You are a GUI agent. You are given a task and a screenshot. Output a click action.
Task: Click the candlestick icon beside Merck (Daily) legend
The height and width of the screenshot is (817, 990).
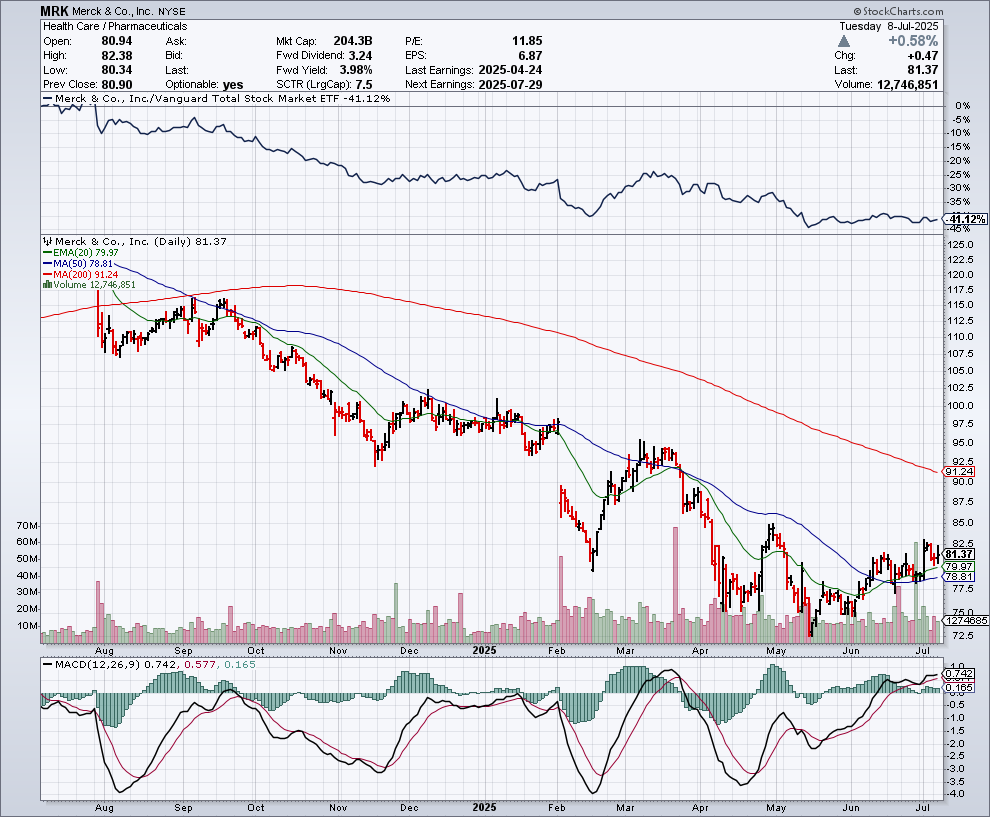(48, 241)
